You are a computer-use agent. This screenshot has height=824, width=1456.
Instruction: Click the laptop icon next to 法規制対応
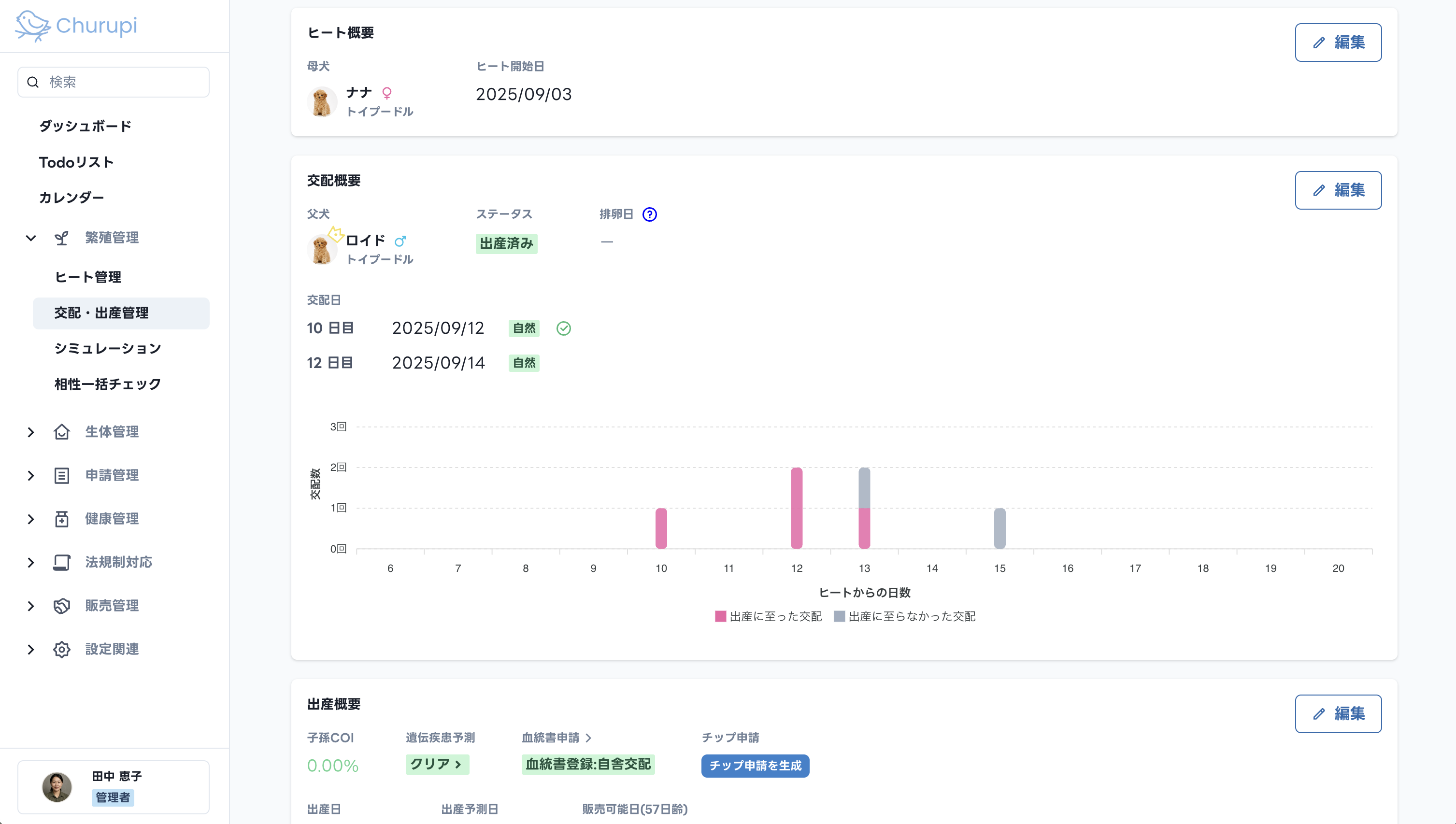[x=61, y=562]
